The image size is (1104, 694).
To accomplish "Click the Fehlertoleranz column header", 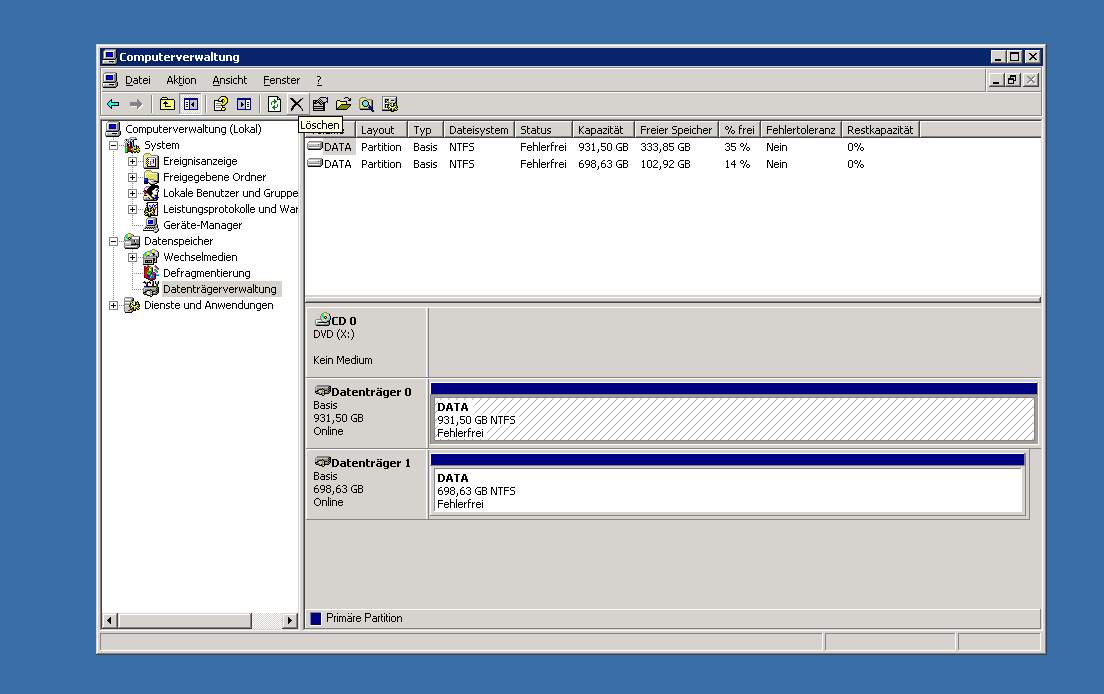I will pos(801,130).
